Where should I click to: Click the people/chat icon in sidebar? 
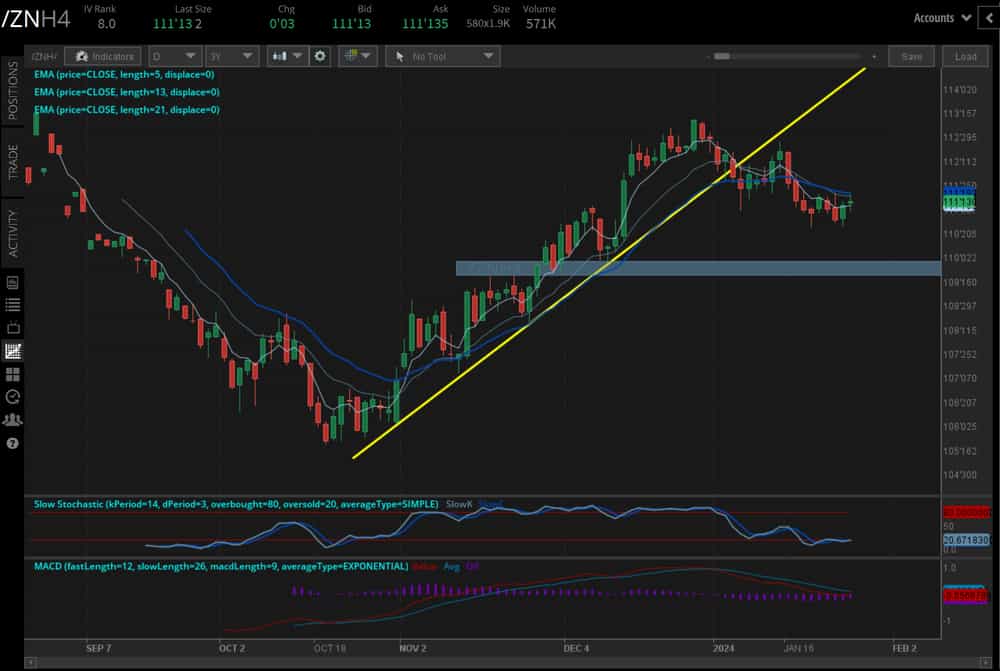tap(12, 420)
